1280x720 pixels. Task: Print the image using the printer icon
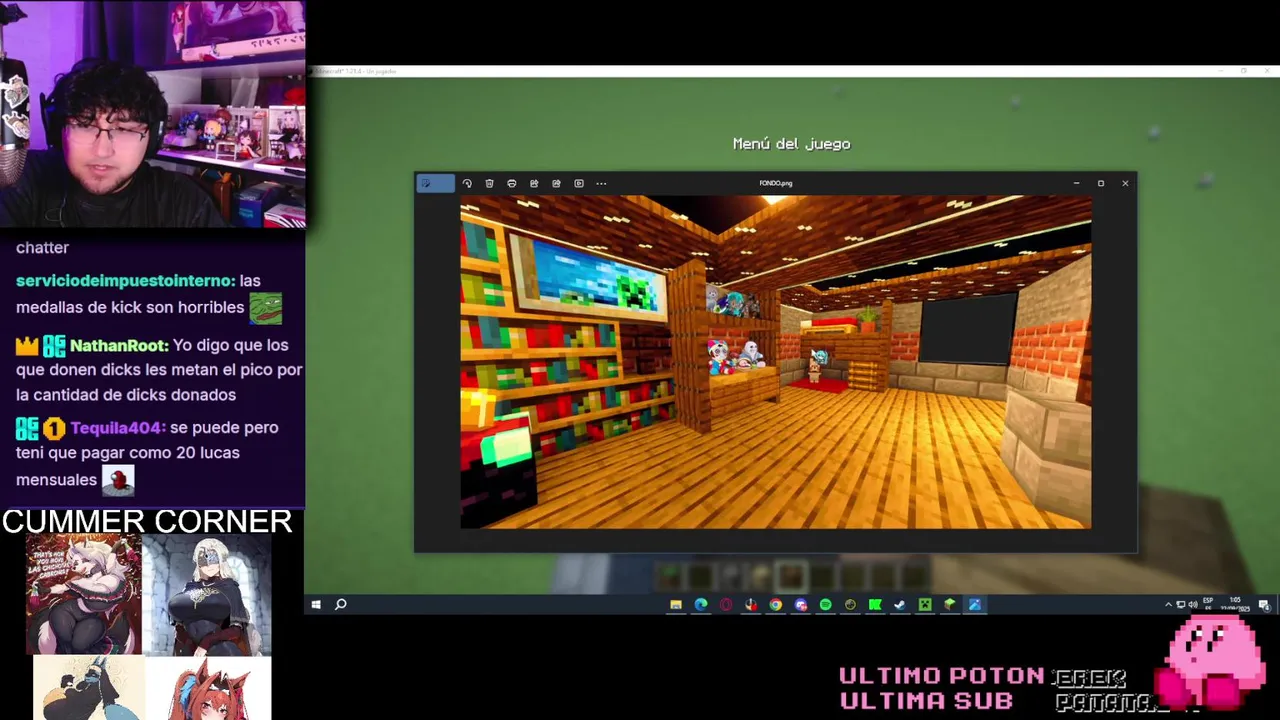click(511, 183)
